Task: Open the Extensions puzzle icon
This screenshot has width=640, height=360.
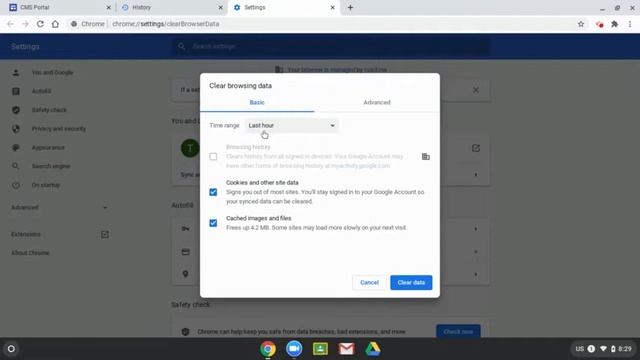Action: click(x=614, y=24)
